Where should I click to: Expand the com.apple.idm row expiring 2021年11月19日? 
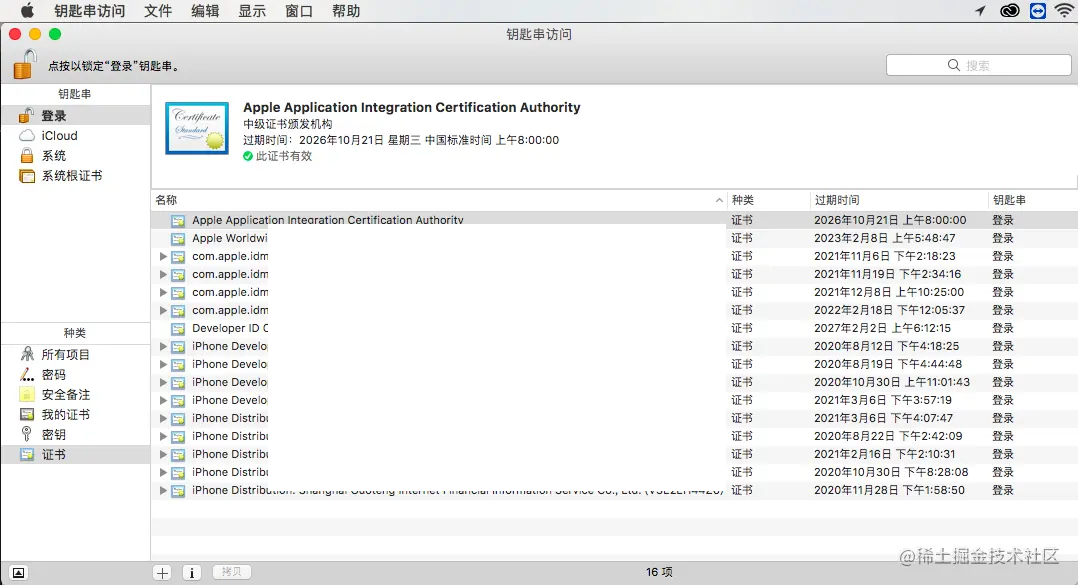coord(163,274)
